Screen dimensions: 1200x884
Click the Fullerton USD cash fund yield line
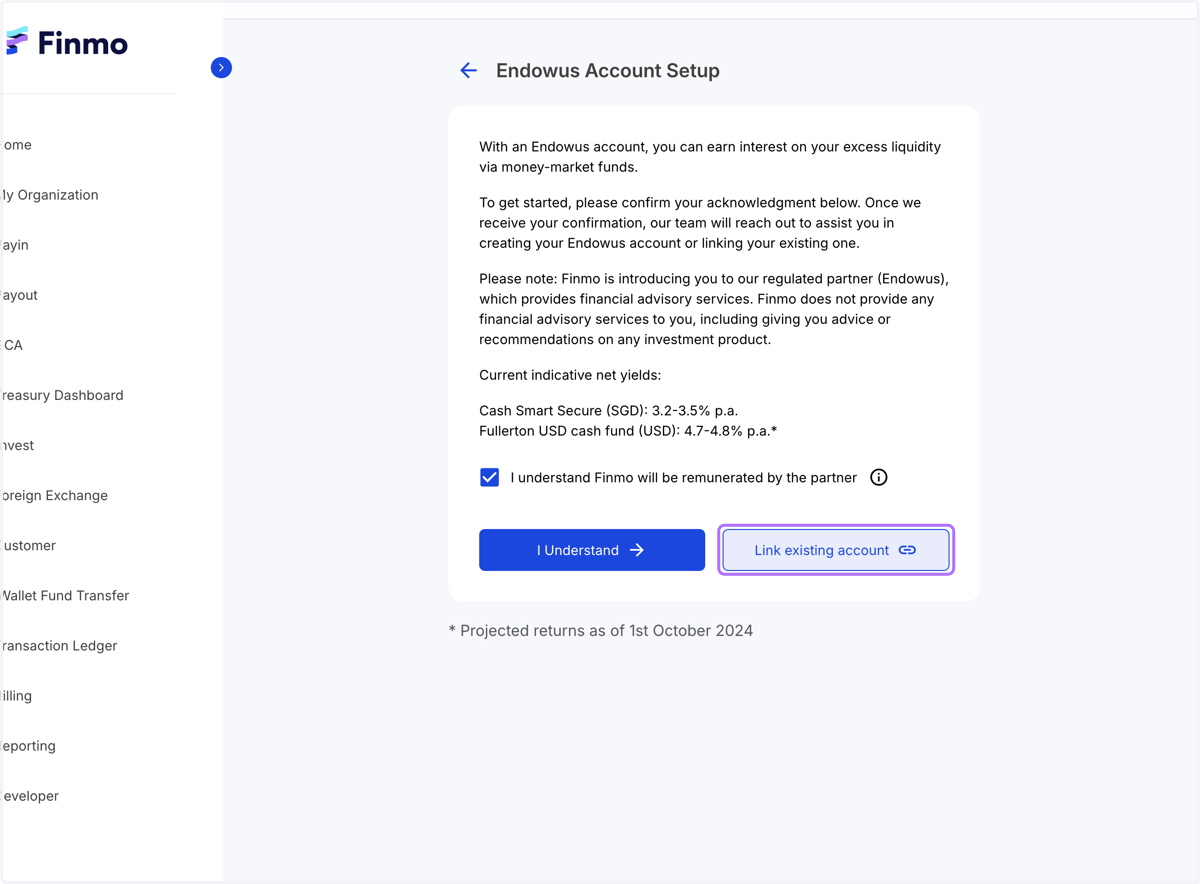point(628,431)
